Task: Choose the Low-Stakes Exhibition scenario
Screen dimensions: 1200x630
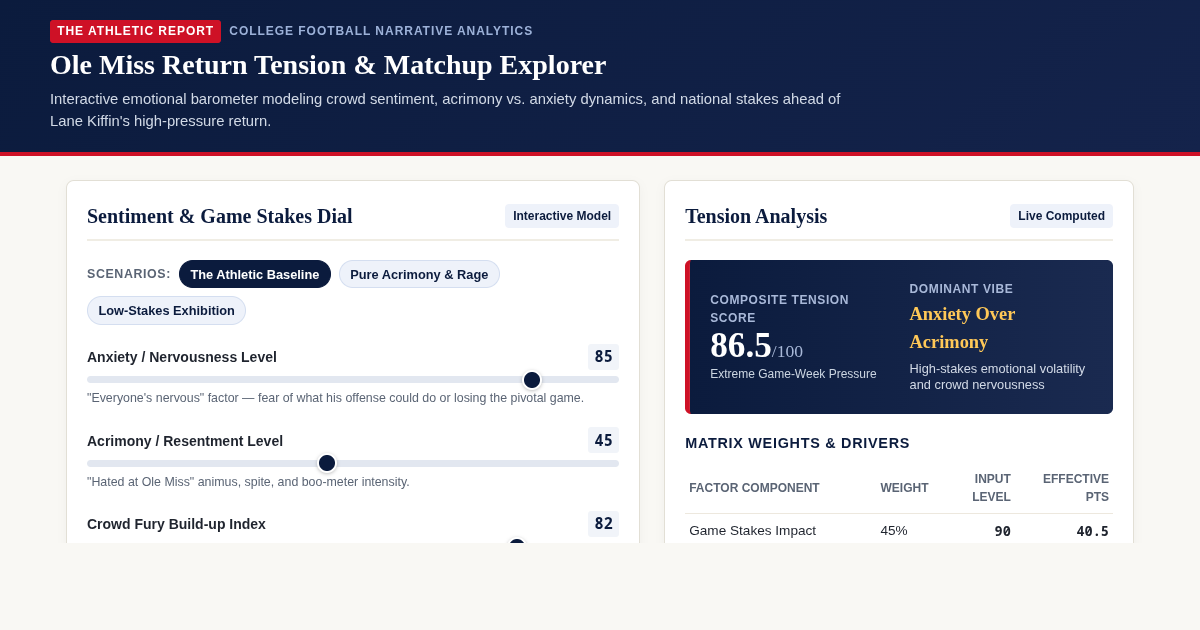Action: 166,310
